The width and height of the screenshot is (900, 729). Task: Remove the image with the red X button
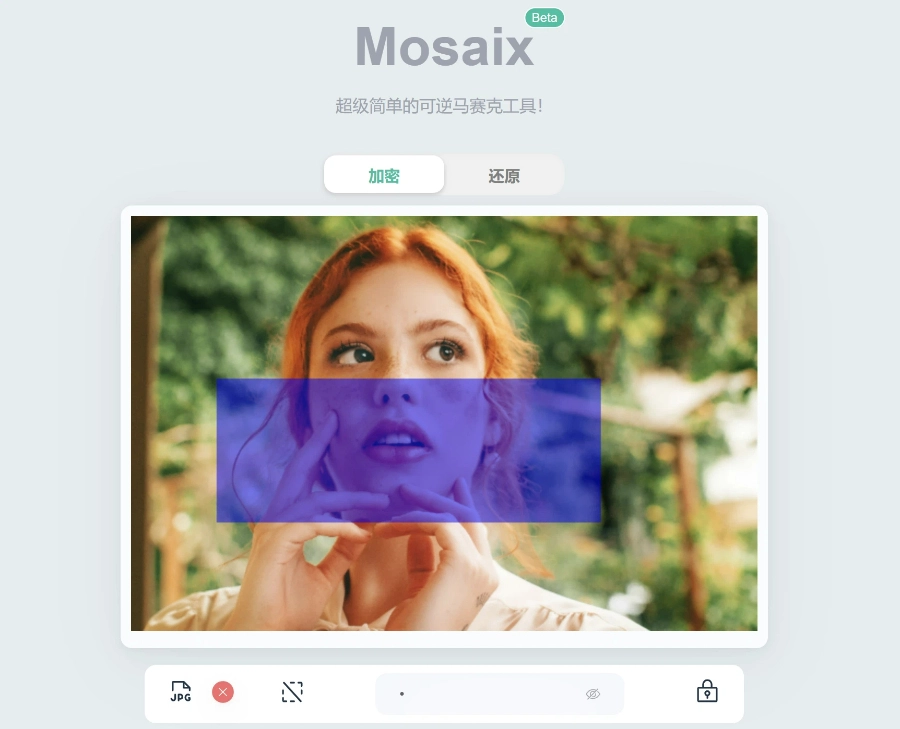pyautogui.click(x=223, y=692)
